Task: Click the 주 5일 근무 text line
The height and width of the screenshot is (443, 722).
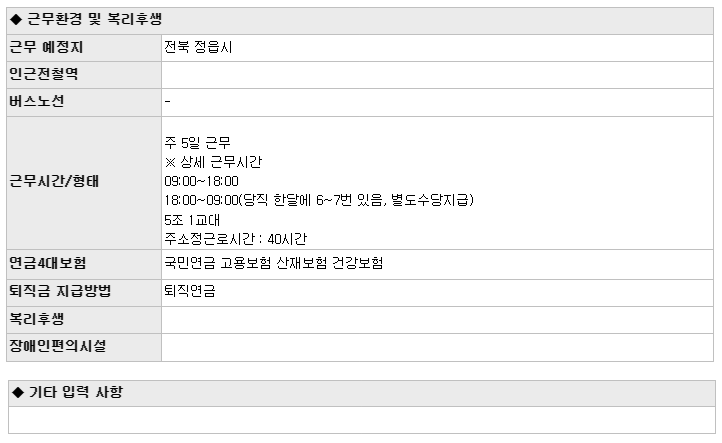Action: pyautogui.click(x=197, y=143)
